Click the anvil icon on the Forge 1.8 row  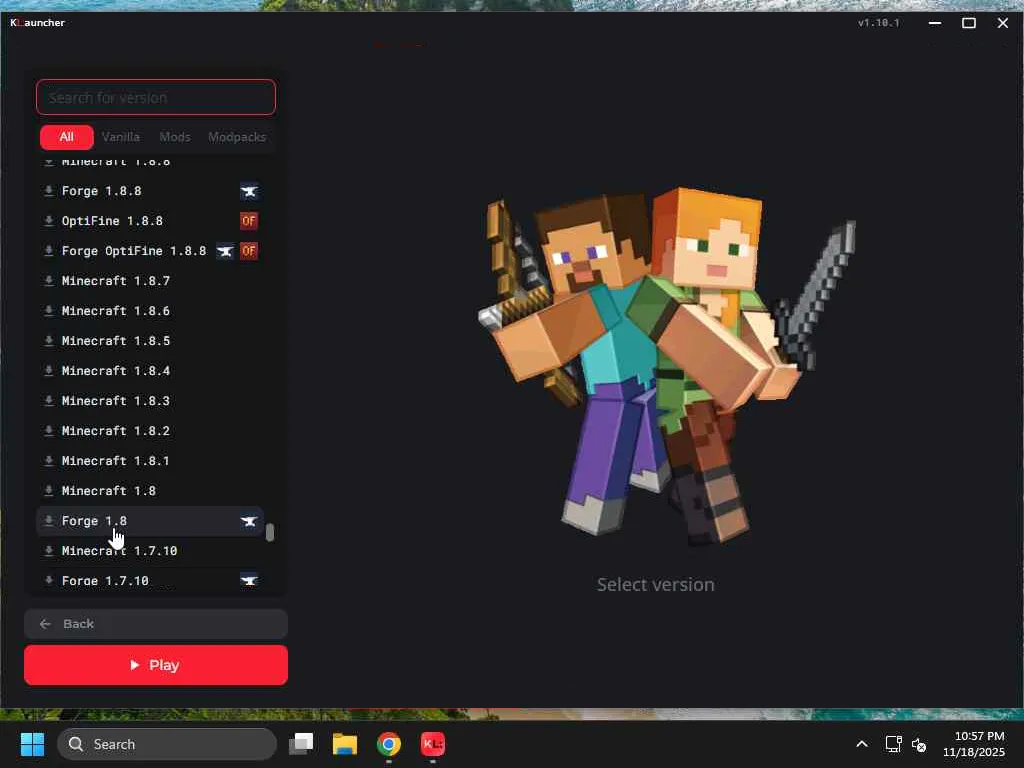[249, 521]
